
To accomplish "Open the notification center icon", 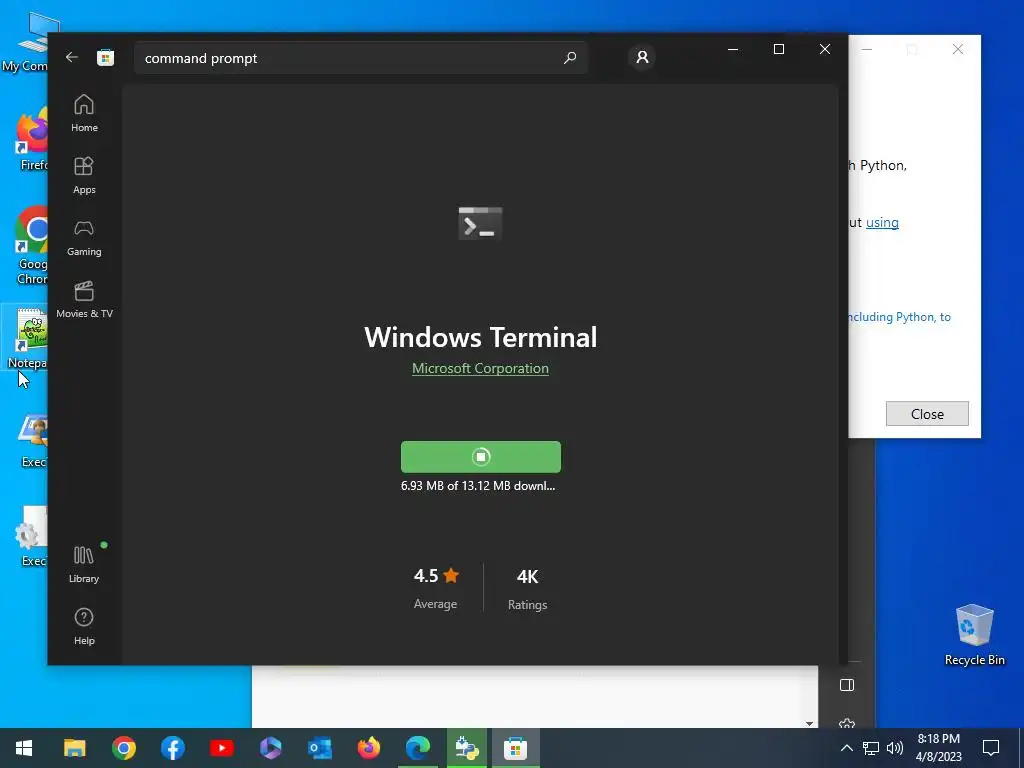I will (991, 748).
